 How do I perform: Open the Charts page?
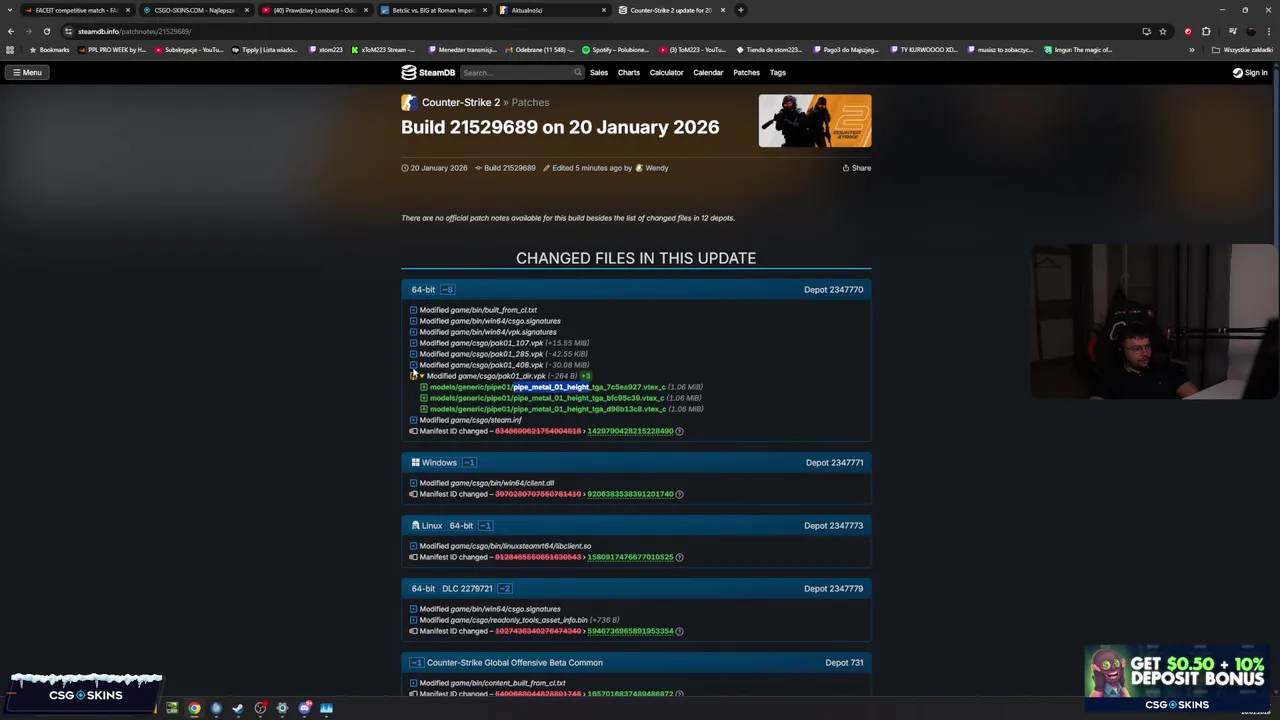pyautogui.click(x=629, y=72)
